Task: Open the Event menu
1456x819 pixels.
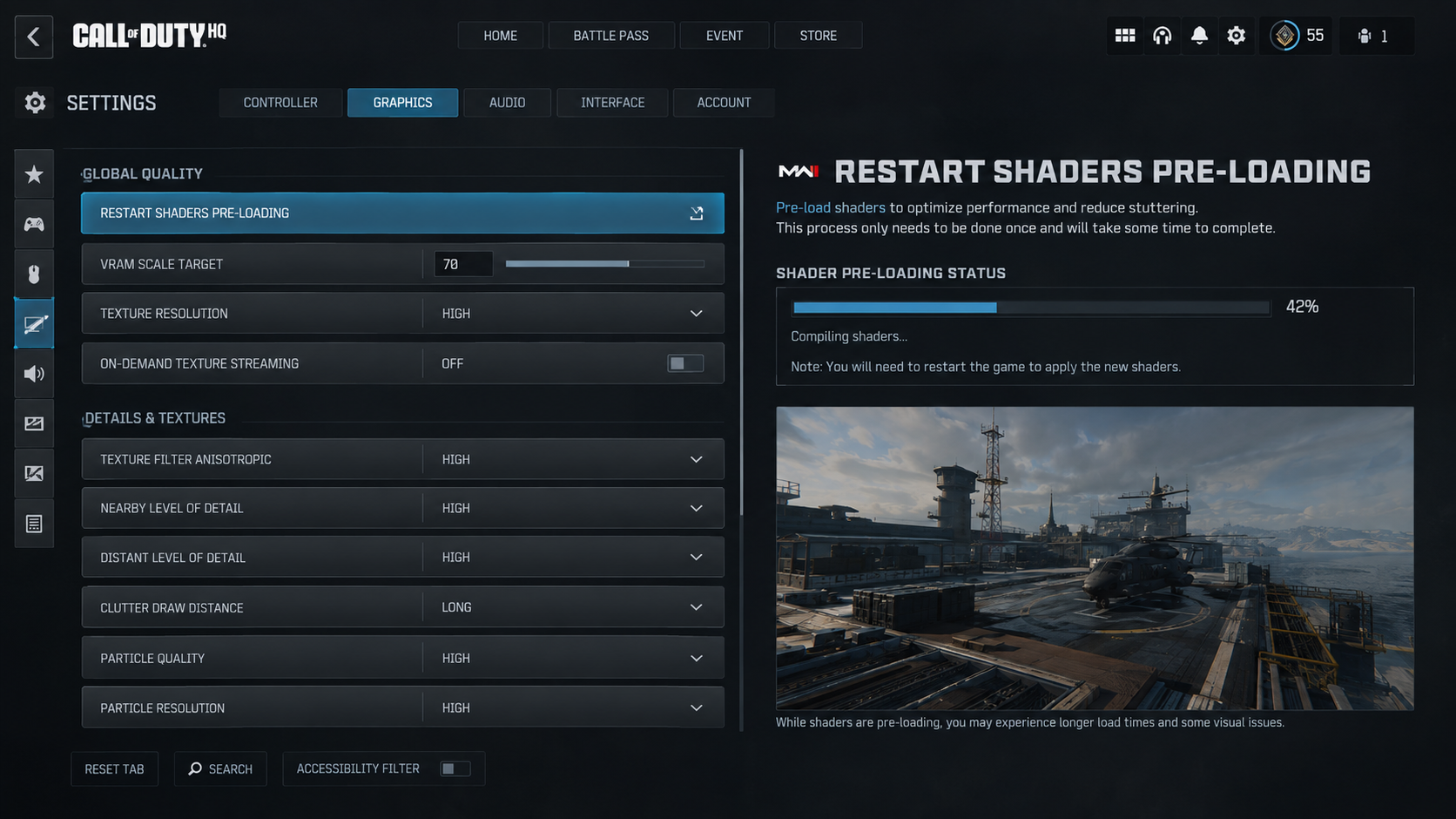Action: point(725,36)
